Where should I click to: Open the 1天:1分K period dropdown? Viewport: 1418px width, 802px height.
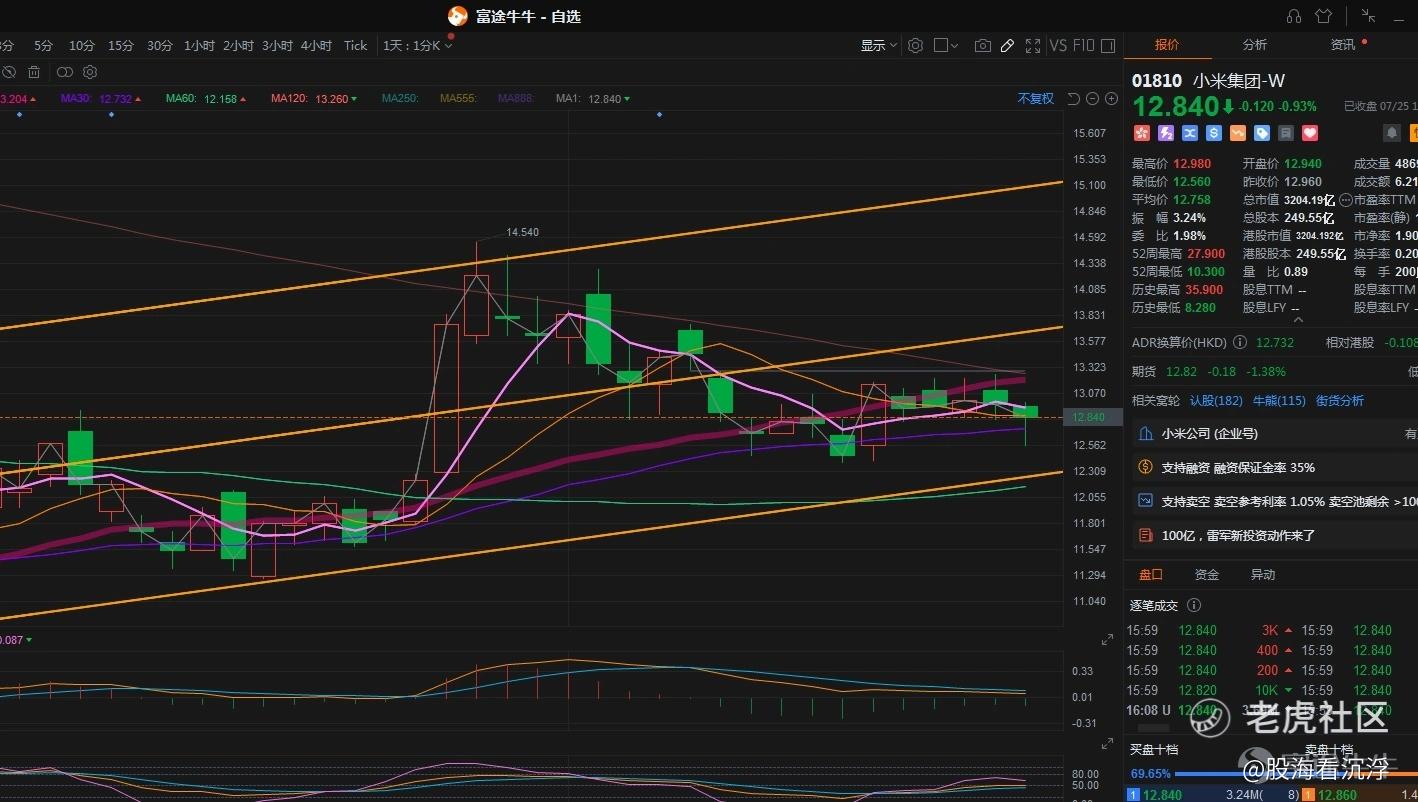[x=418, y=45]
